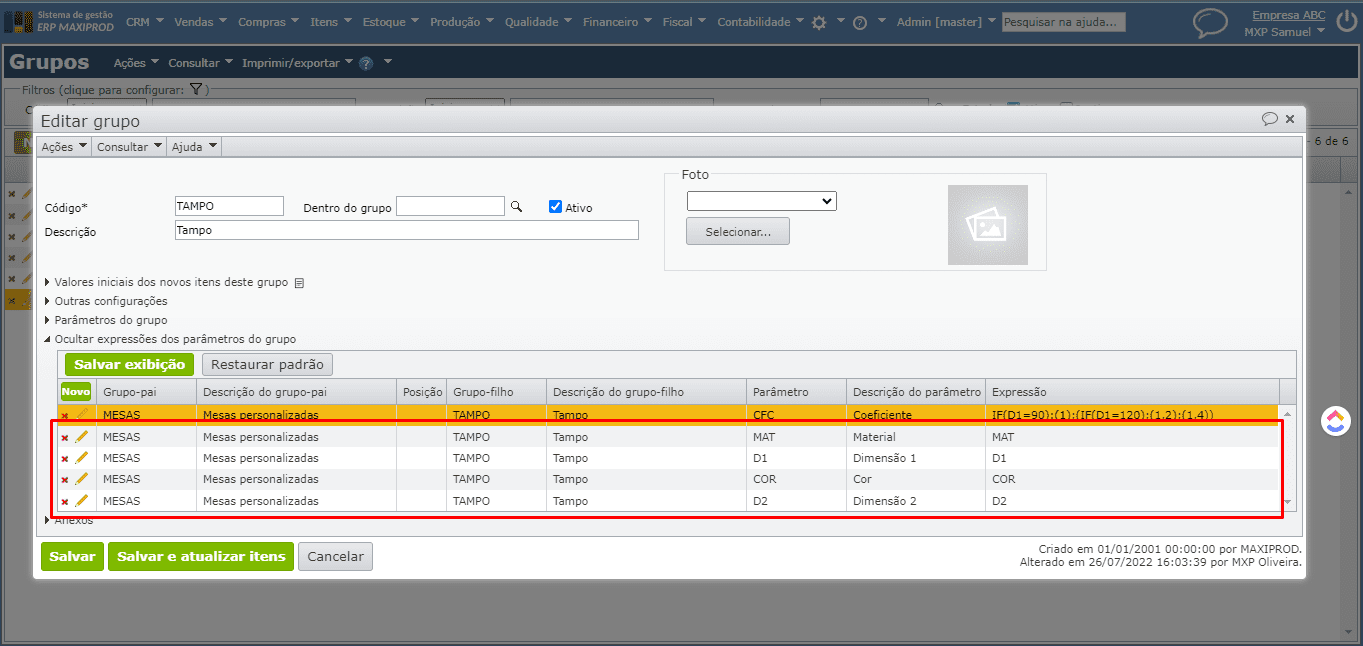Image resolution: width=1363 pixels, height=646 pixels.
Task: Click Salvar e atualizar itens button
Action: [201, 557]
